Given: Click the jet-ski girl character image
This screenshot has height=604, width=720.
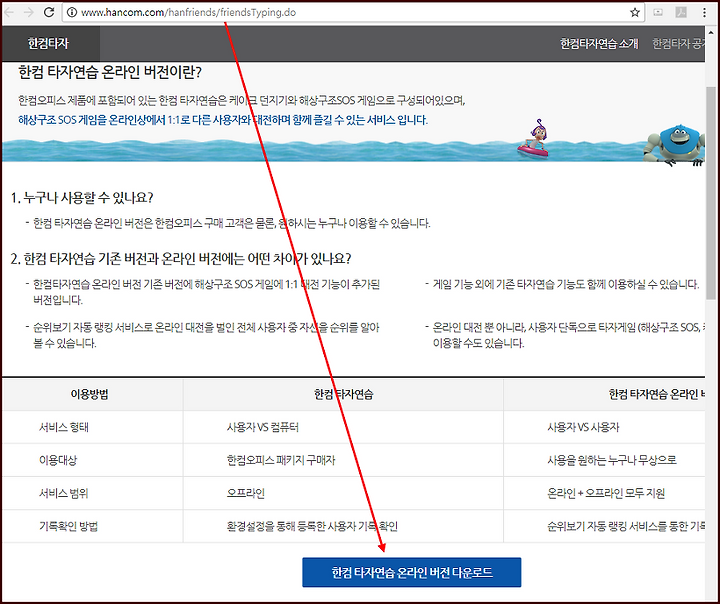Looking at the screenshot, I should pyautogui.click(x=535, y=139).
